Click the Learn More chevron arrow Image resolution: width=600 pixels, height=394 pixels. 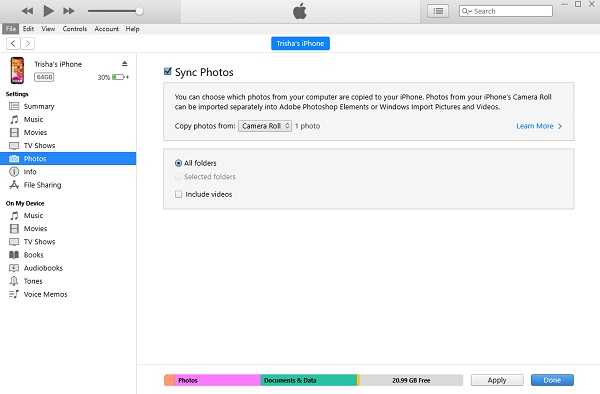(560, 126)
